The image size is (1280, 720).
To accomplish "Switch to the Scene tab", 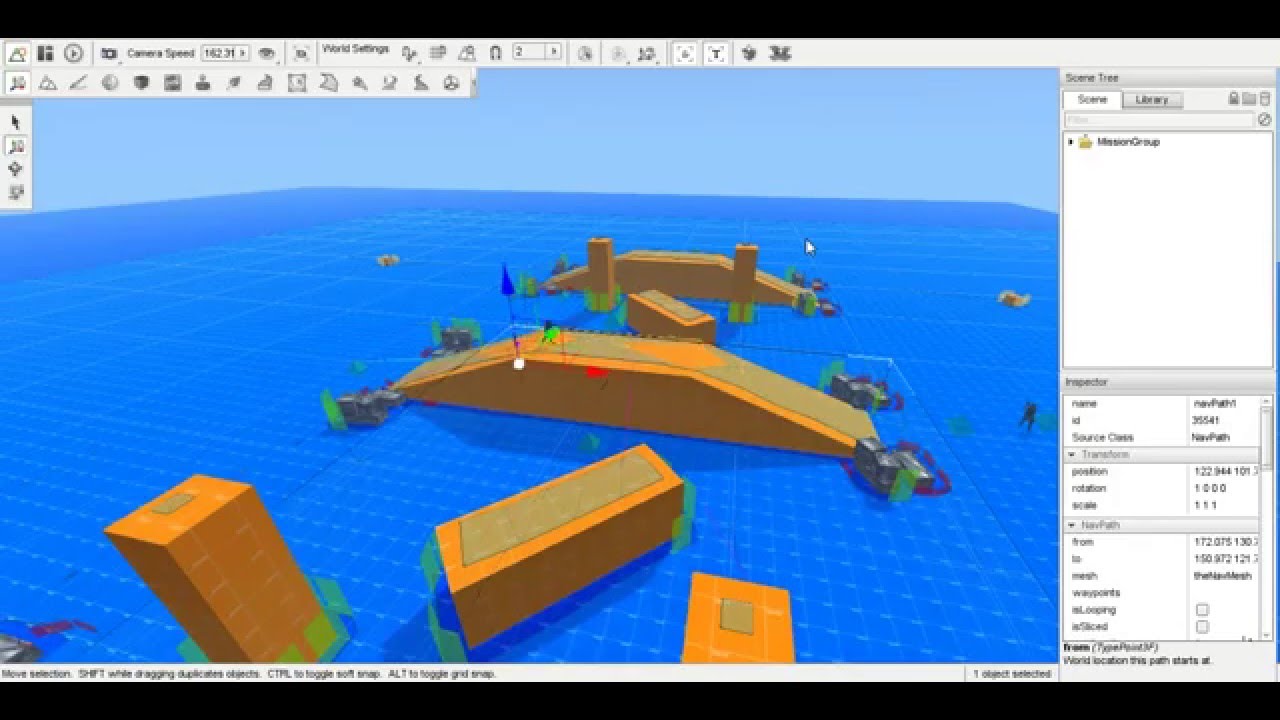I will [1092, 99].
